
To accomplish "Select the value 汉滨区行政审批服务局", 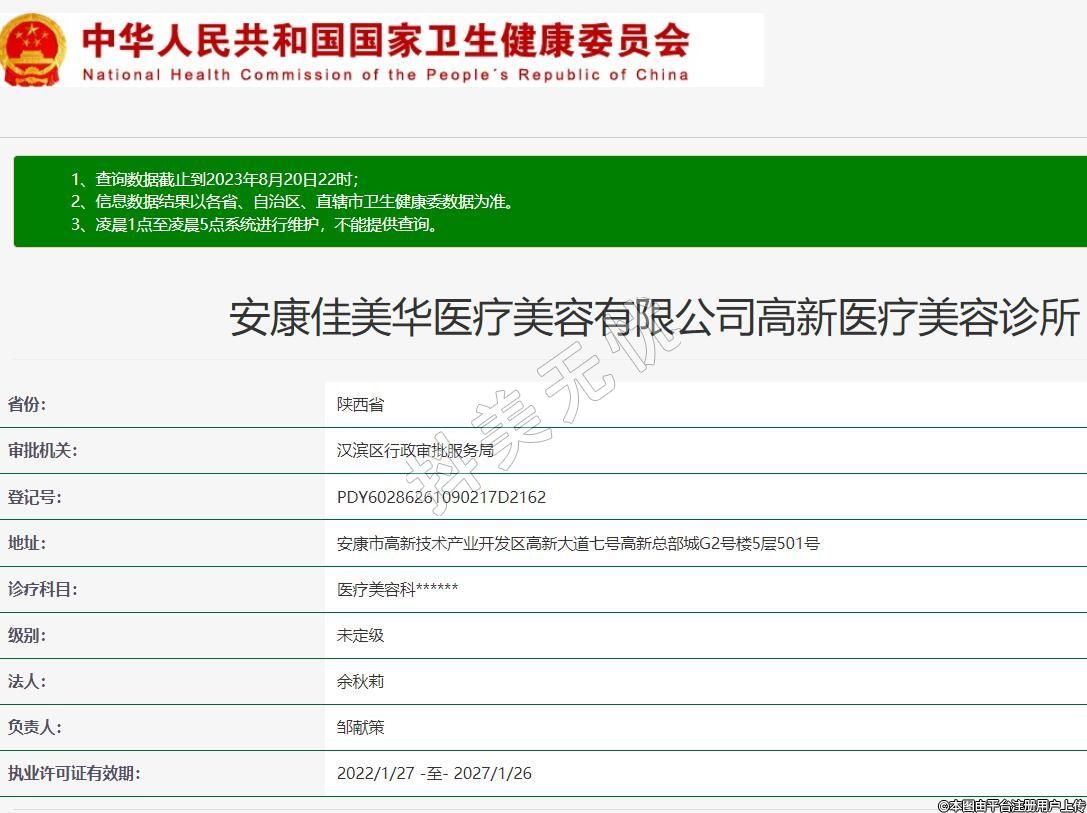I will point(415,450).
